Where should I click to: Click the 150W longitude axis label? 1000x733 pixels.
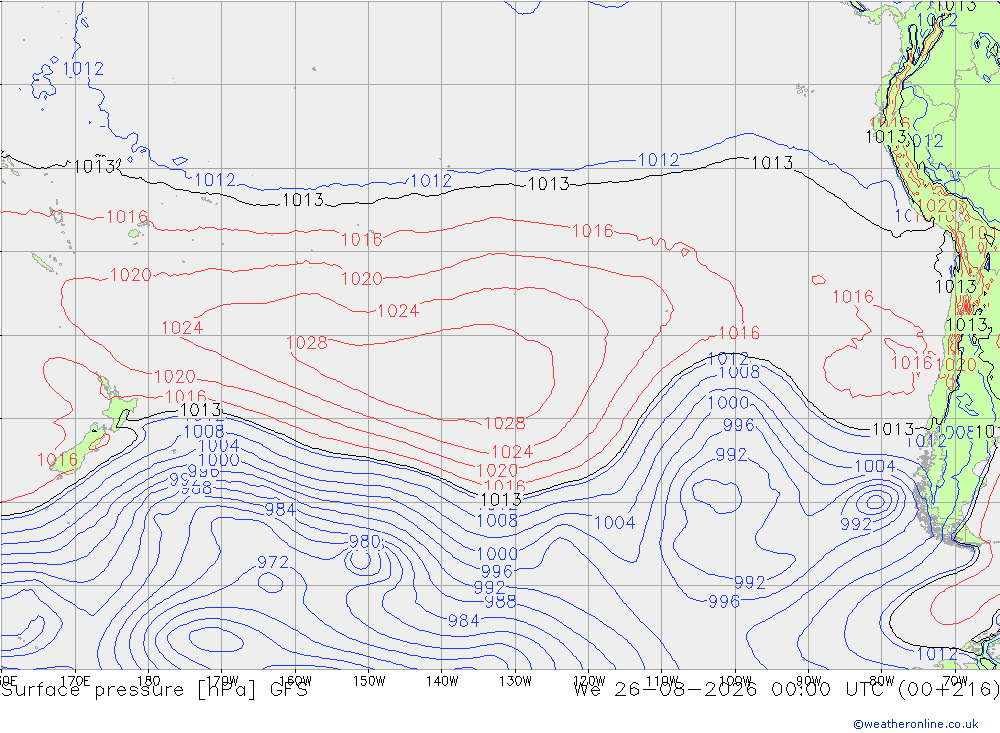(369, 681)
